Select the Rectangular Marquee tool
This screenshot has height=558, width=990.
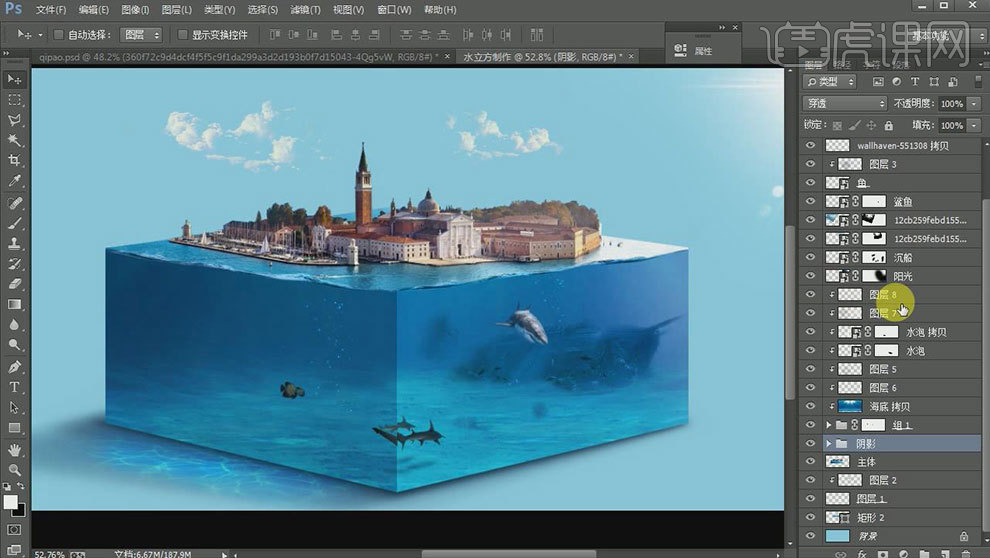(x=14, y=100)
